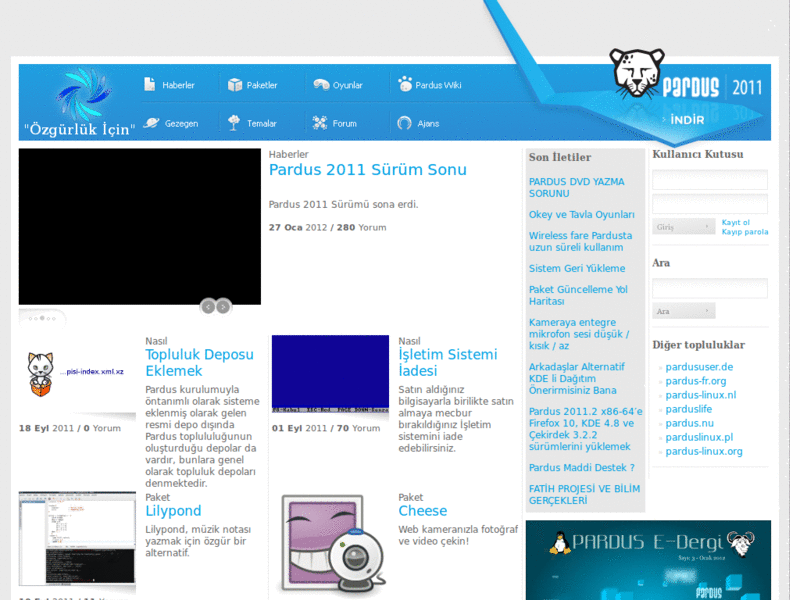This screenshot has width=800, height=600.
Task: Open PARDUS DVD YAZMA SORUNU post
Action: coord(576,188)
